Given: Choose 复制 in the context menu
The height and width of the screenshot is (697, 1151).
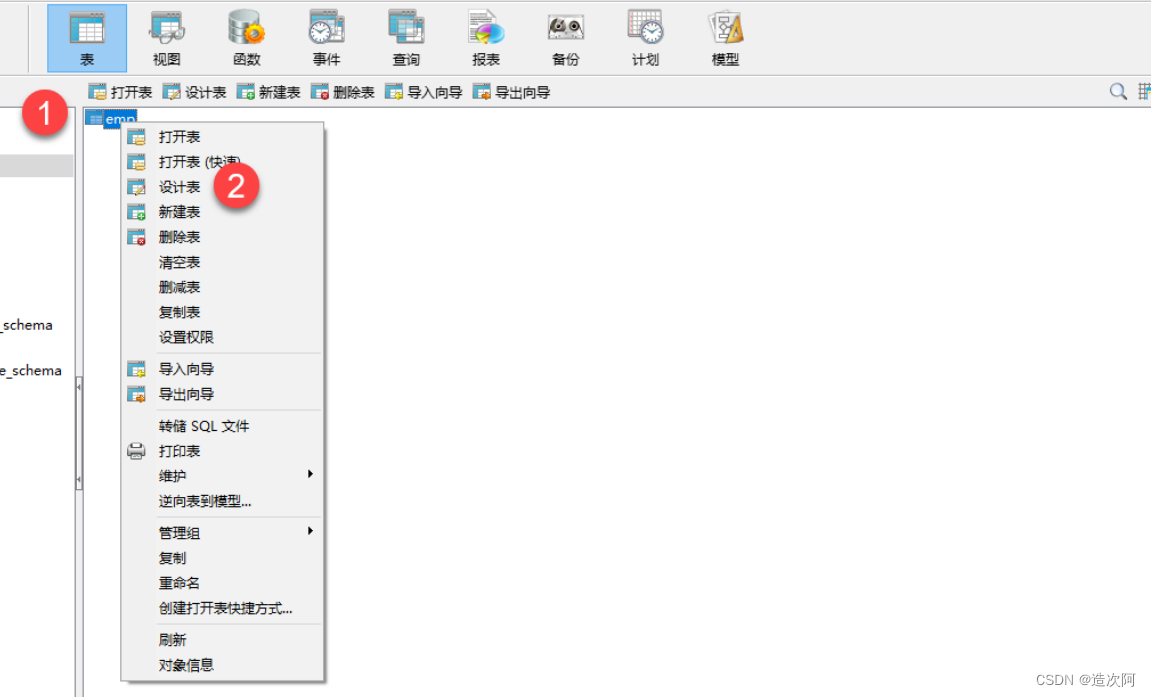Looking at the screenshot, I should [222, 558].
